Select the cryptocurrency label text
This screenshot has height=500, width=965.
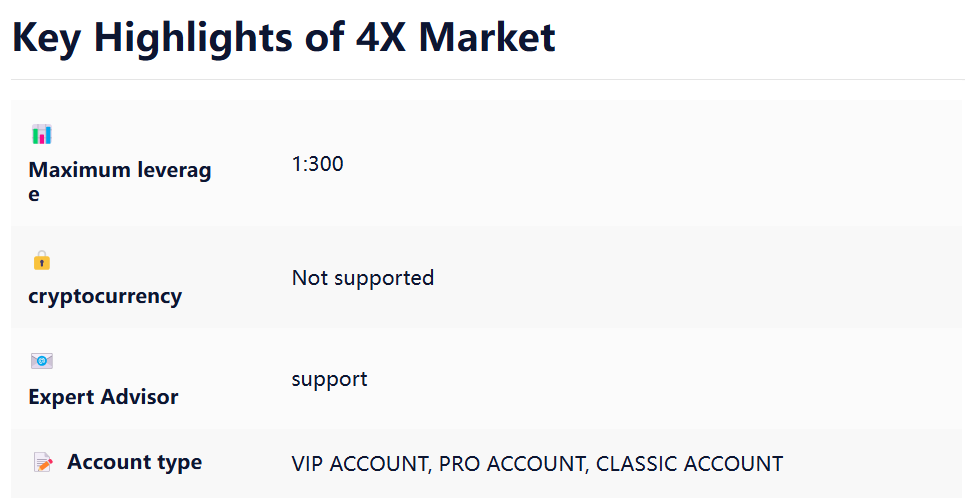[x=105, y=296]
